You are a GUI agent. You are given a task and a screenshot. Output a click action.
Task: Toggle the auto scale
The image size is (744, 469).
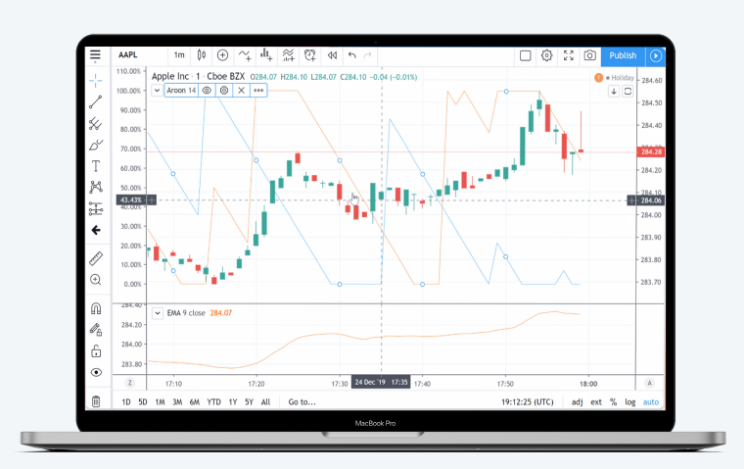tap(651, 402)
